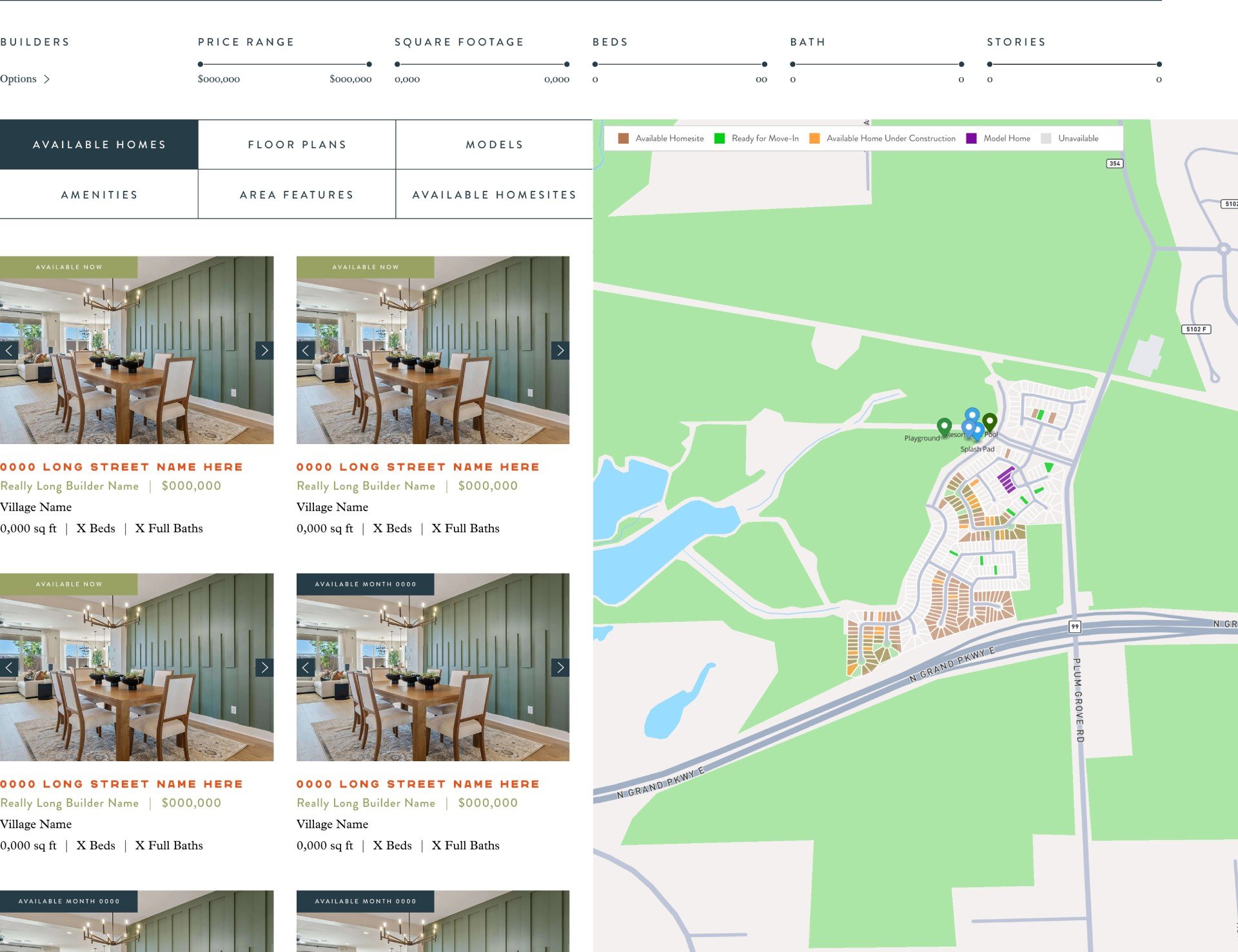Open the top-left listing's street name link
This screenshot has height=952, width=1238.
tap(121, 467)
